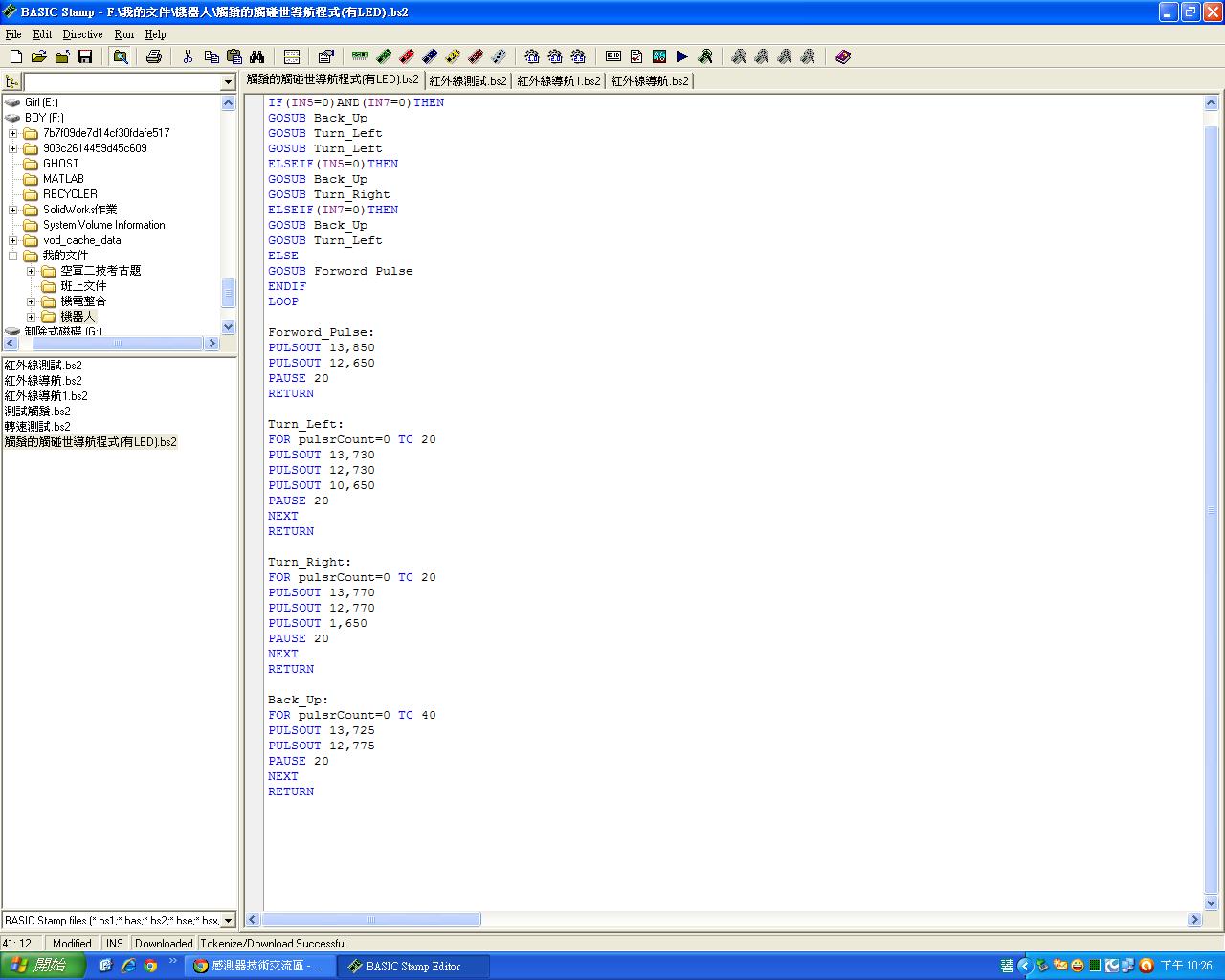Open the Help menu
The width and height of the screenshot is (1225, 980).
pos(156,34)
